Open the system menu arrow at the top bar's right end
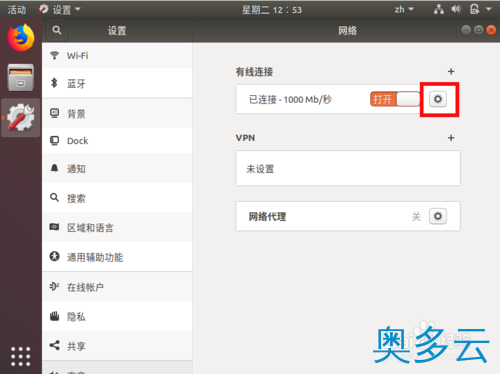The height and width of the screenshot is (374, 500). pyautogui.click(x=489, y=9)
